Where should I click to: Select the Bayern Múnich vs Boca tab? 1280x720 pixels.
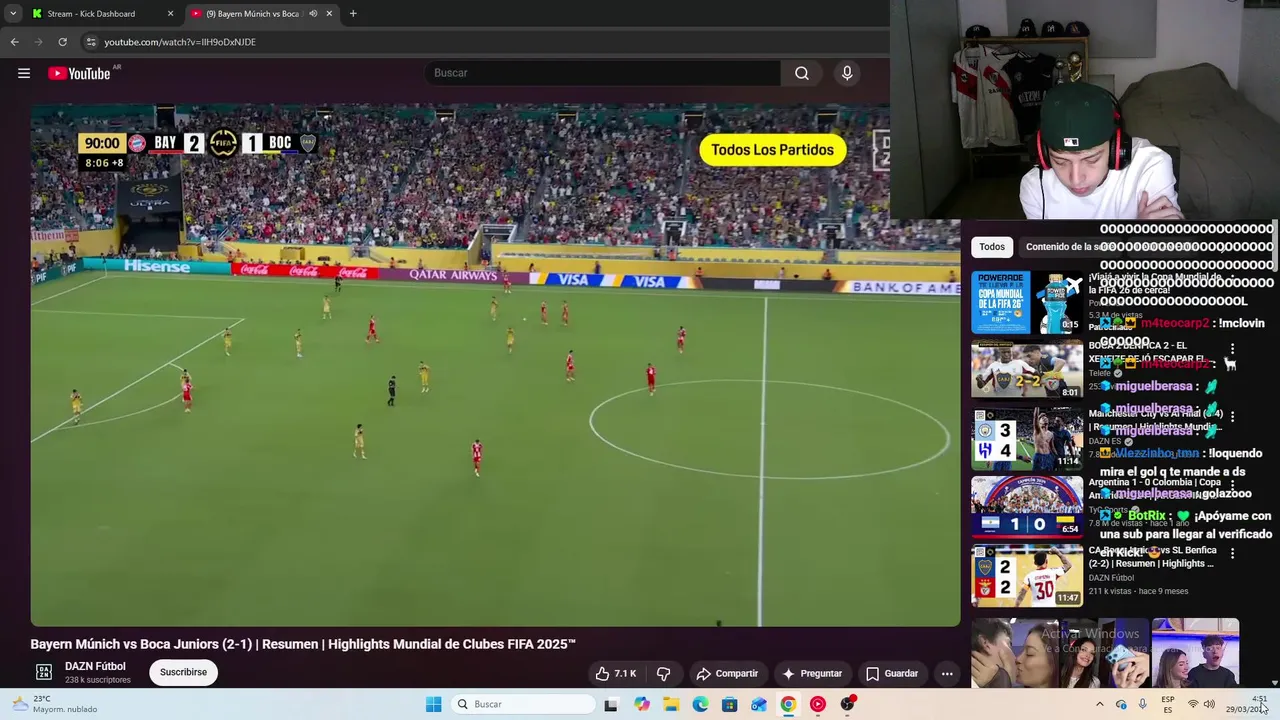coord(255,14)
